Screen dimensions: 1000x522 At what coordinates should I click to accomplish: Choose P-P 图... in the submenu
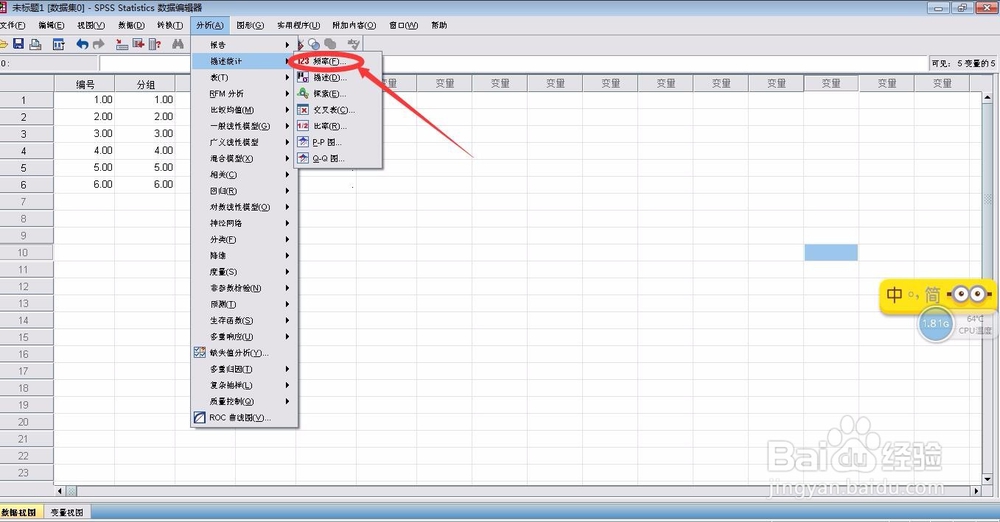pos(337,142)
